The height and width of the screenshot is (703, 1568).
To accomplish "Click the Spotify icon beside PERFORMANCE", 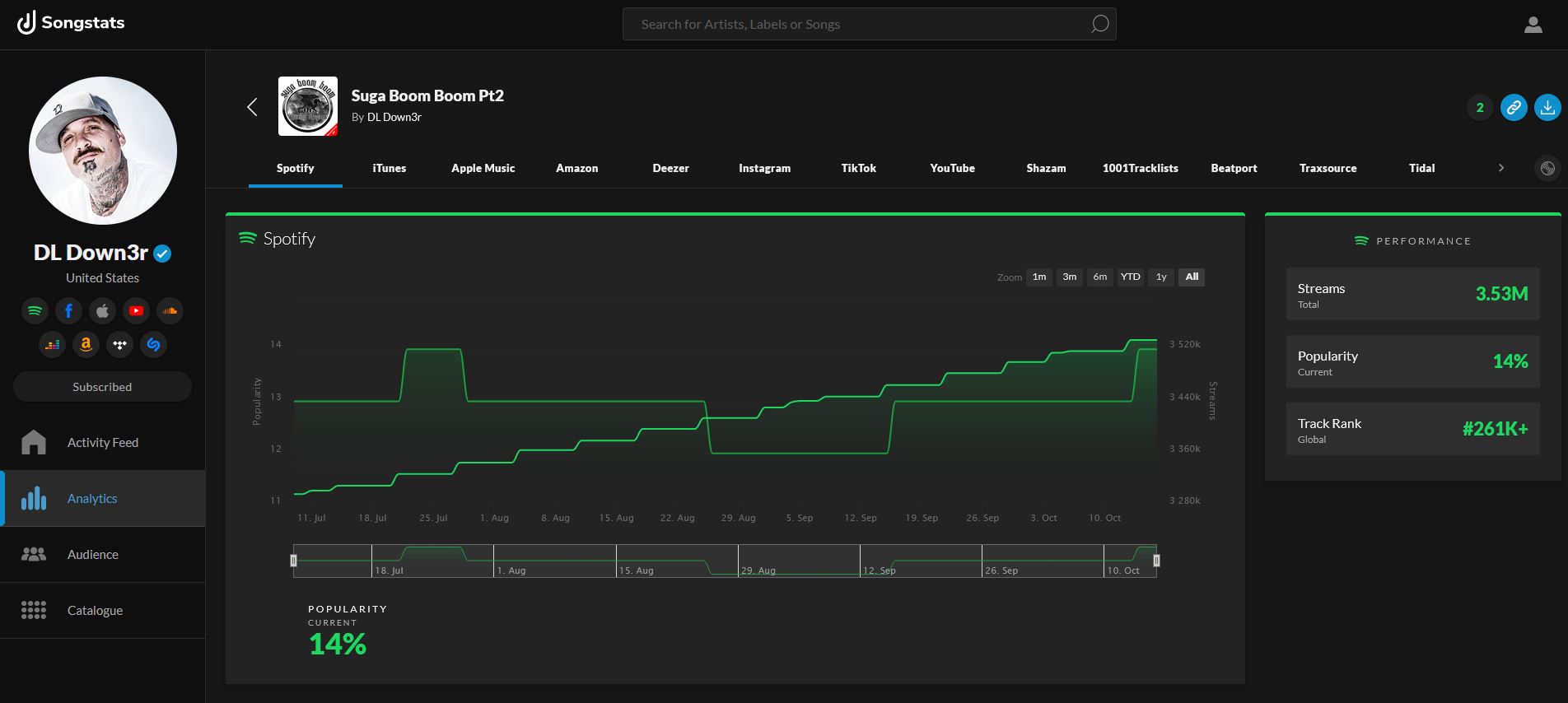I will pos(1361,241).
